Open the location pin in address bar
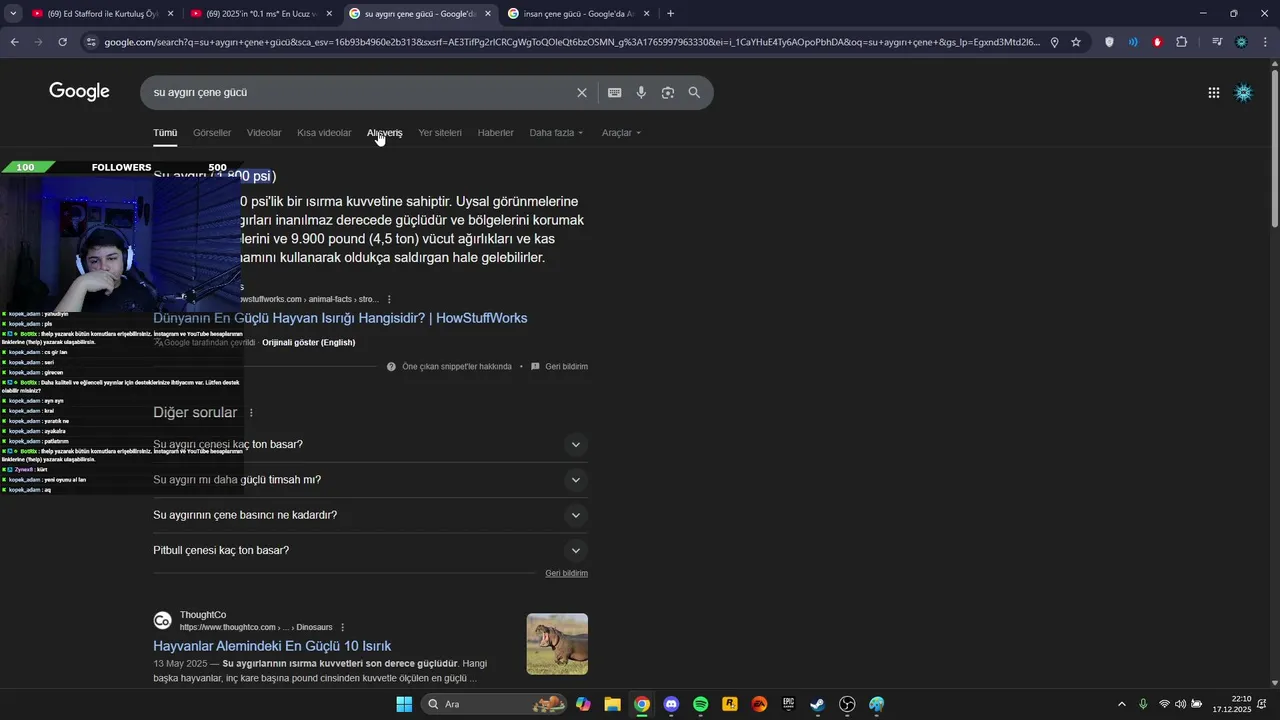The width and height of the screenshot is (1280, 720). coord(1054,42)
